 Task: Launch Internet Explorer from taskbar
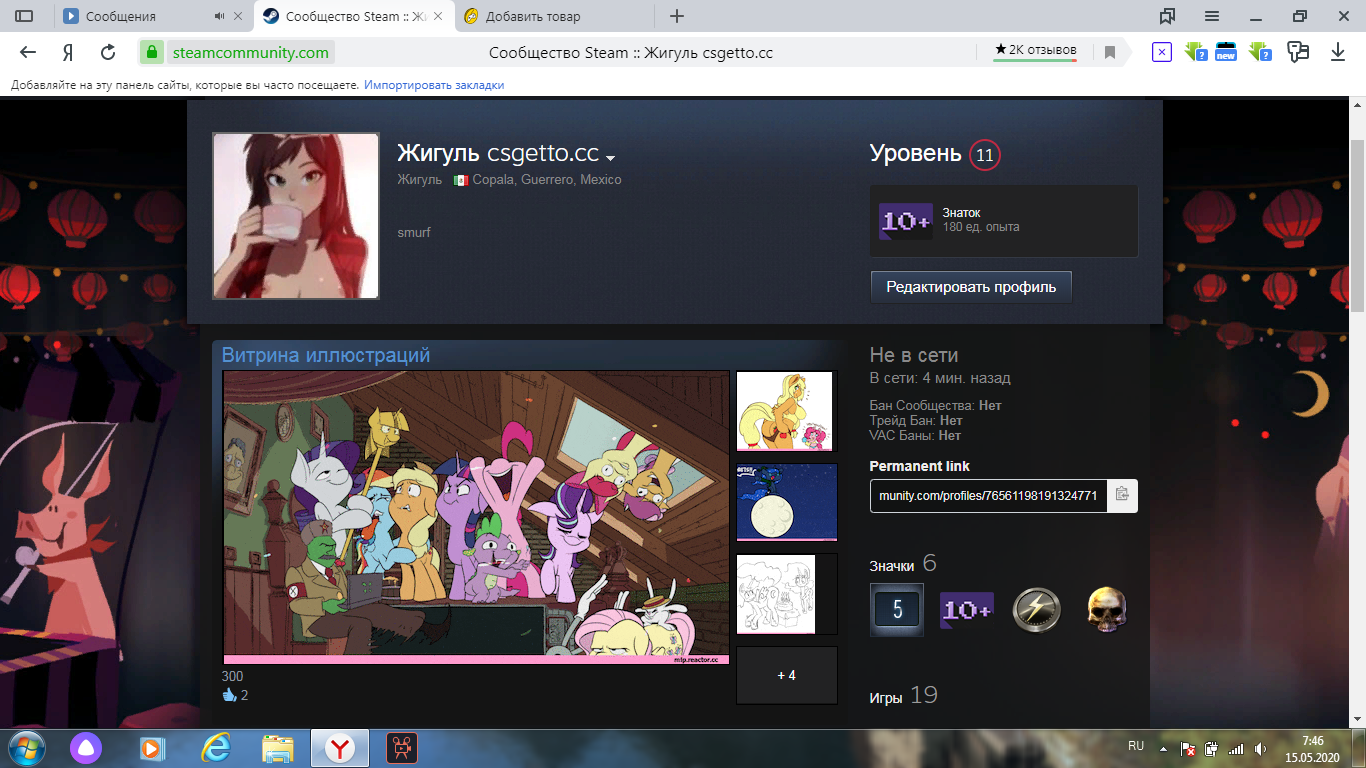click(x=215, y=748)
